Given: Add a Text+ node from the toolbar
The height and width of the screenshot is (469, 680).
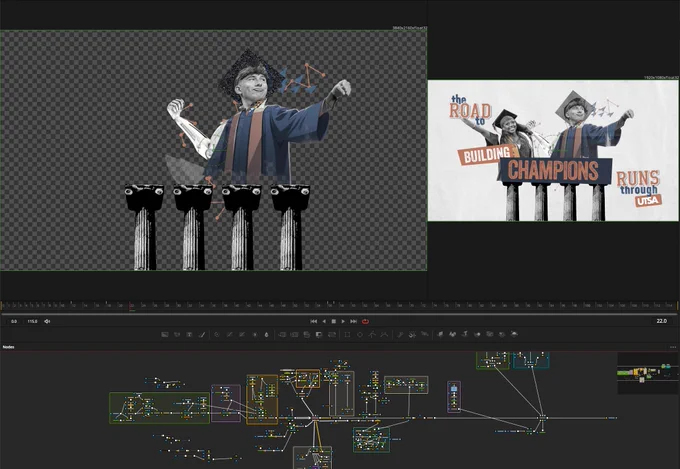Looking at the screenshot, I should pos(190,335).
